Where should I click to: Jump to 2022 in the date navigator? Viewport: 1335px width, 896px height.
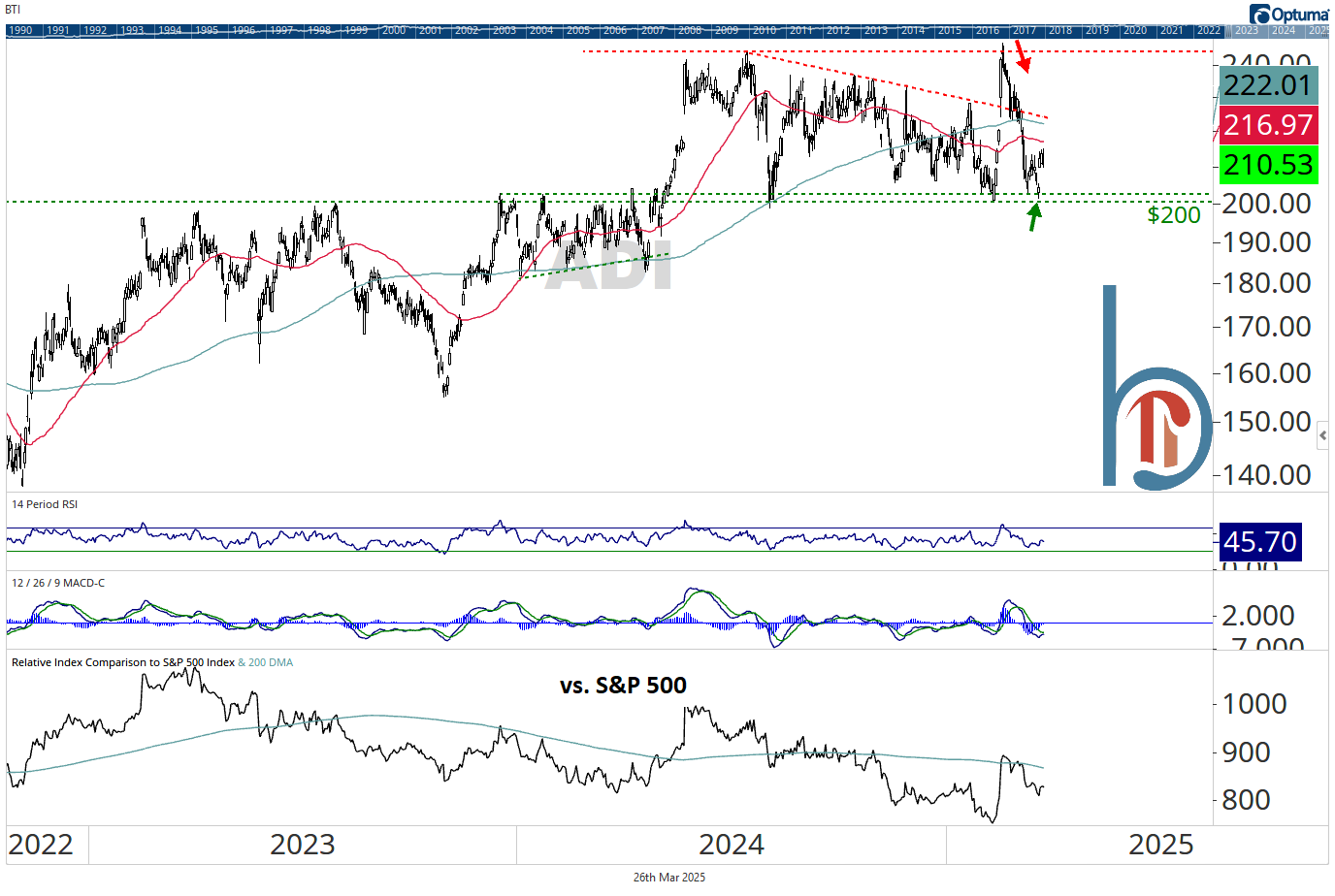[1209, 31]
